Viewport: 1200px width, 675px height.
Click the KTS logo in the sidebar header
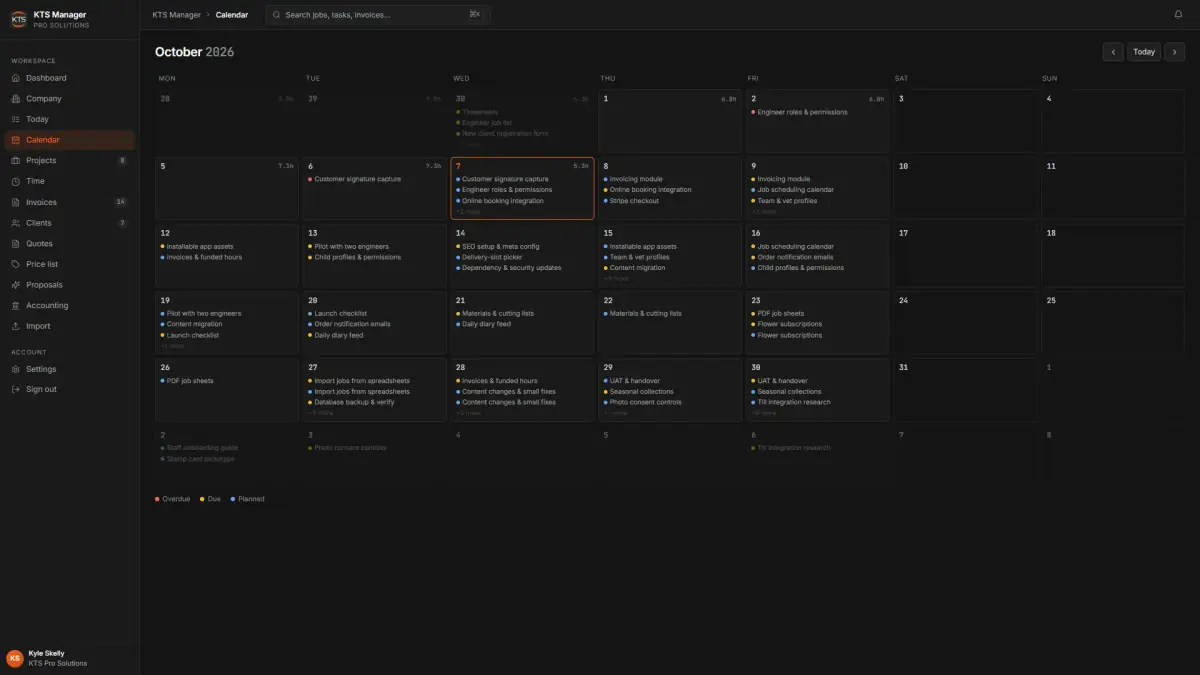click(x=19, y=19)
